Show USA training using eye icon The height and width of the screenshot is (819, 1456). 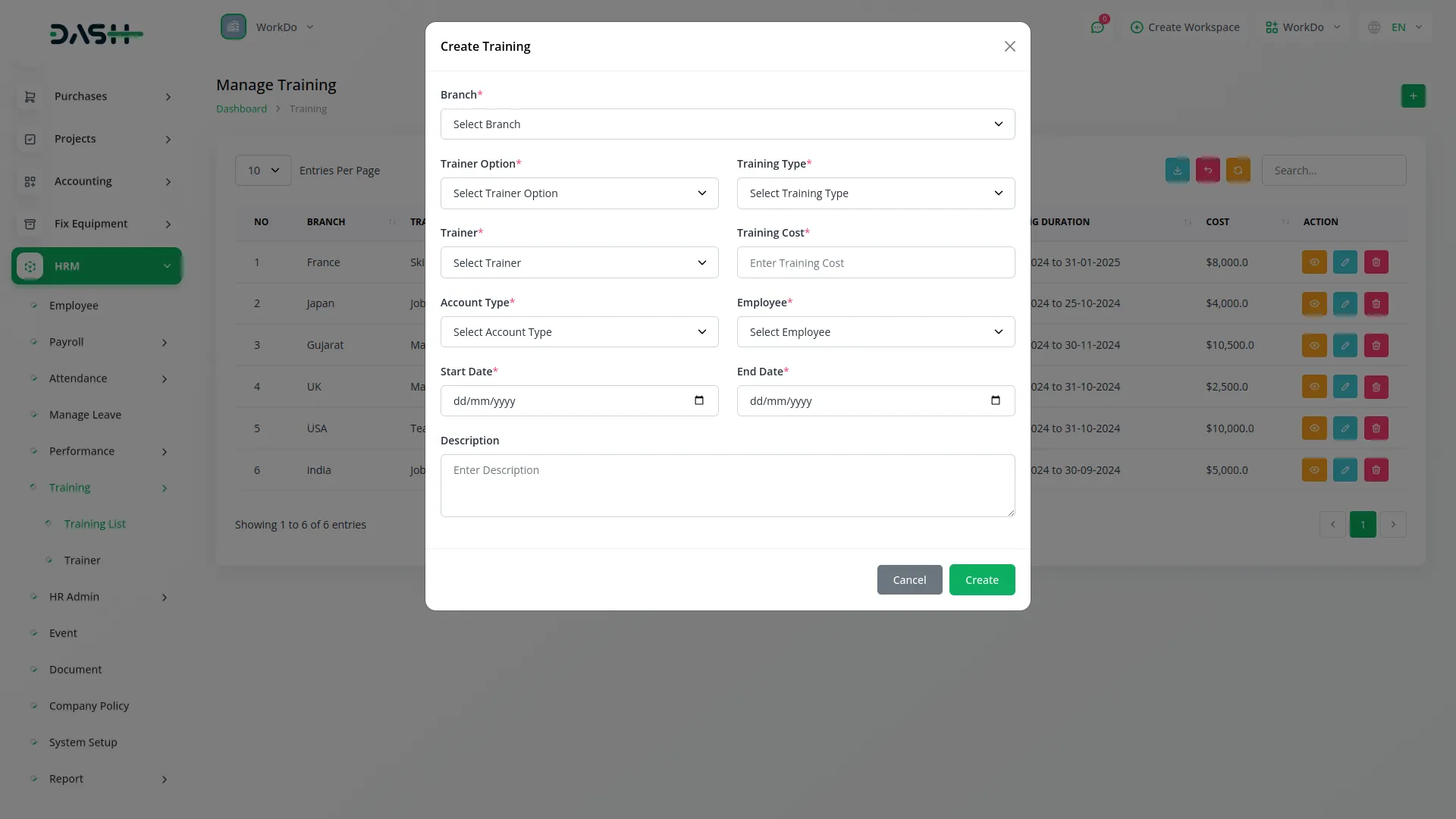pos(1313,428)
